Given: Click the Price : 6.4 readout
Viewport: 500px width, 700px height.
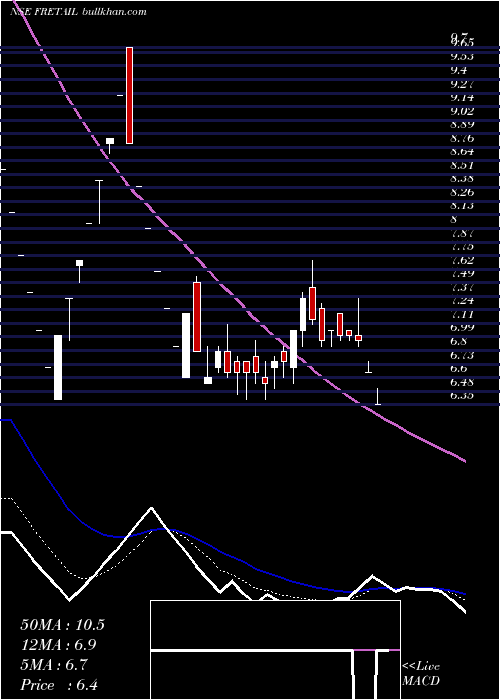Looking at the screenshot, I should (59, 685).
